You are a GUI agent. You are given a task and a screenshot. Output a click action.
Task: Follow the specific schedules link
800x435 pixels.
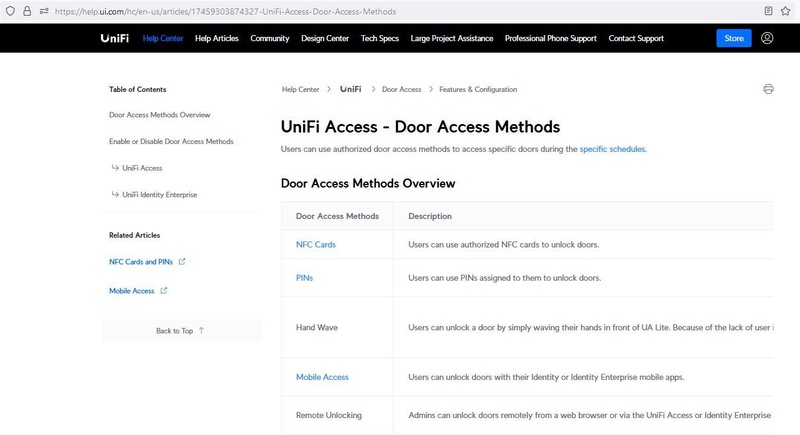point(612,149)
